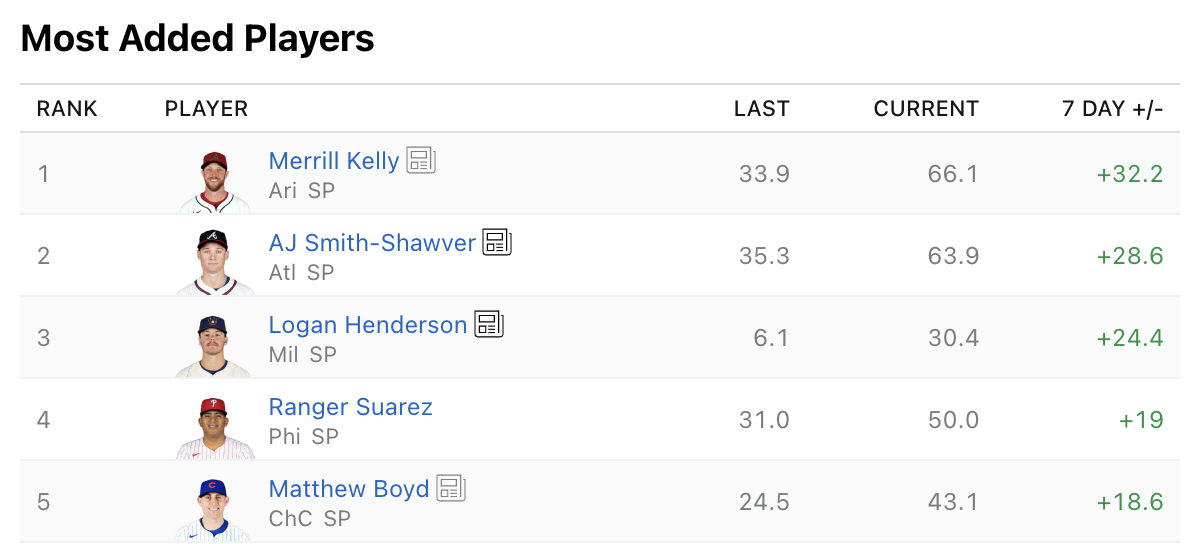Select Logan Henderson name link
This screenshot has width=1196, height=544.
coord(368,325)
